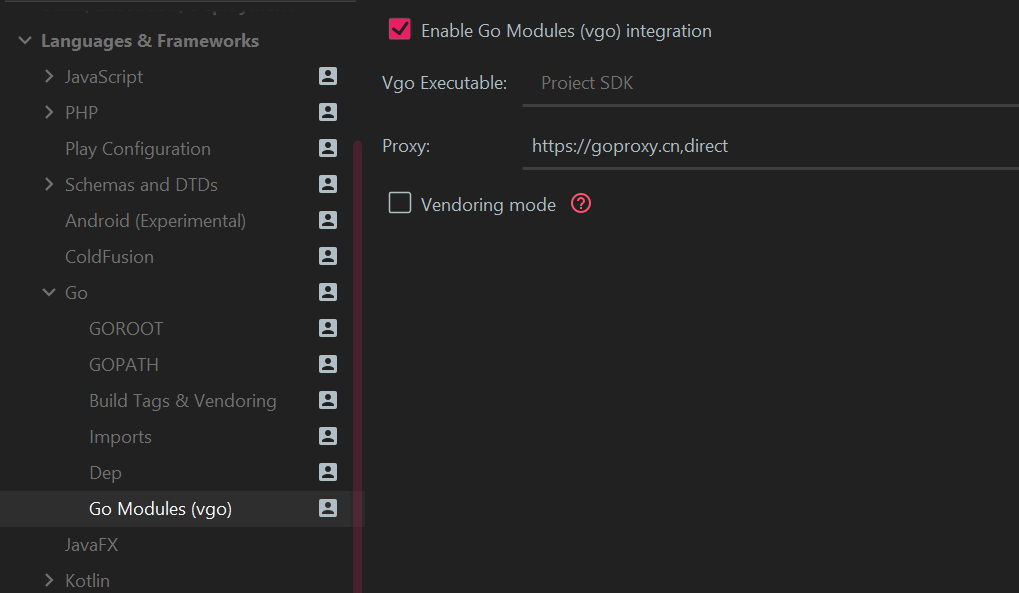1019x593 pixels.
Task: Click the shared-settings badge next to PHP
Action: 327,112
